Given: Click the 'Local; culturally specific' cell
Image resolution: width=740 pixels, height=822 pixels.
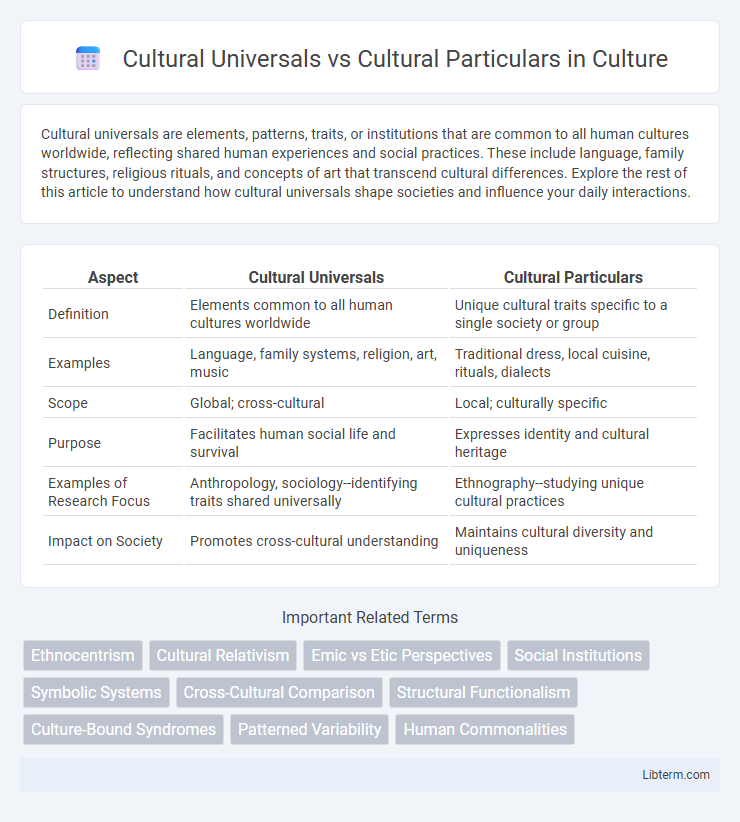Looking at the screenshot, I should coord(573,403).
